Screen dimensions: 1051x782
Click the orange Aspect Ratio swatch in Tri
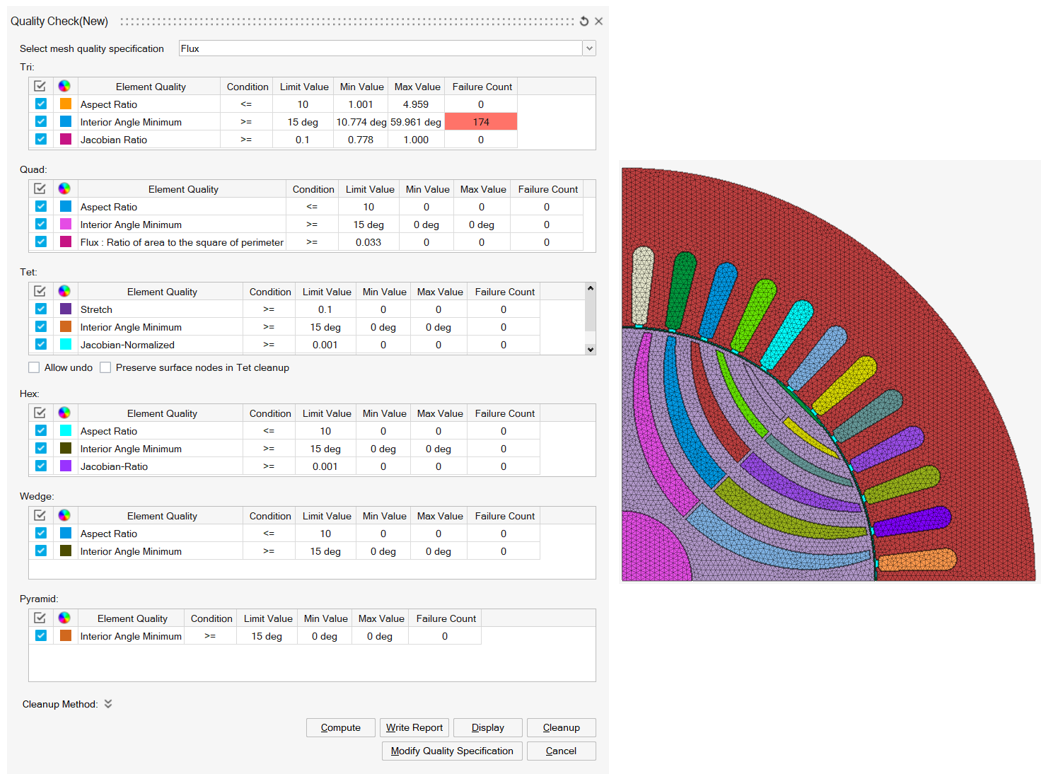(65, 104)
